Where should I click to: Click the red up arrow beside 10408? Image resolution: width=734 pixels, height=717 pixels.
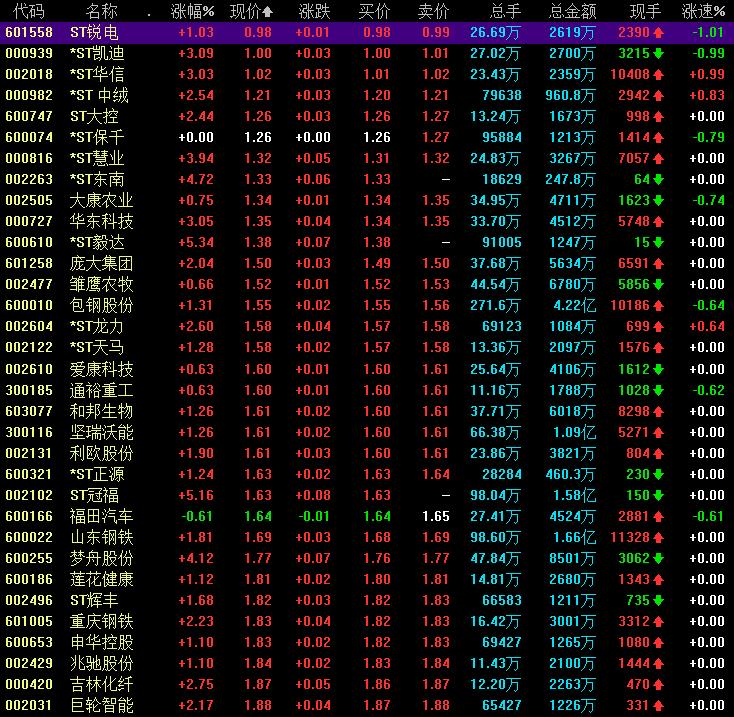[x=658, y=75]
